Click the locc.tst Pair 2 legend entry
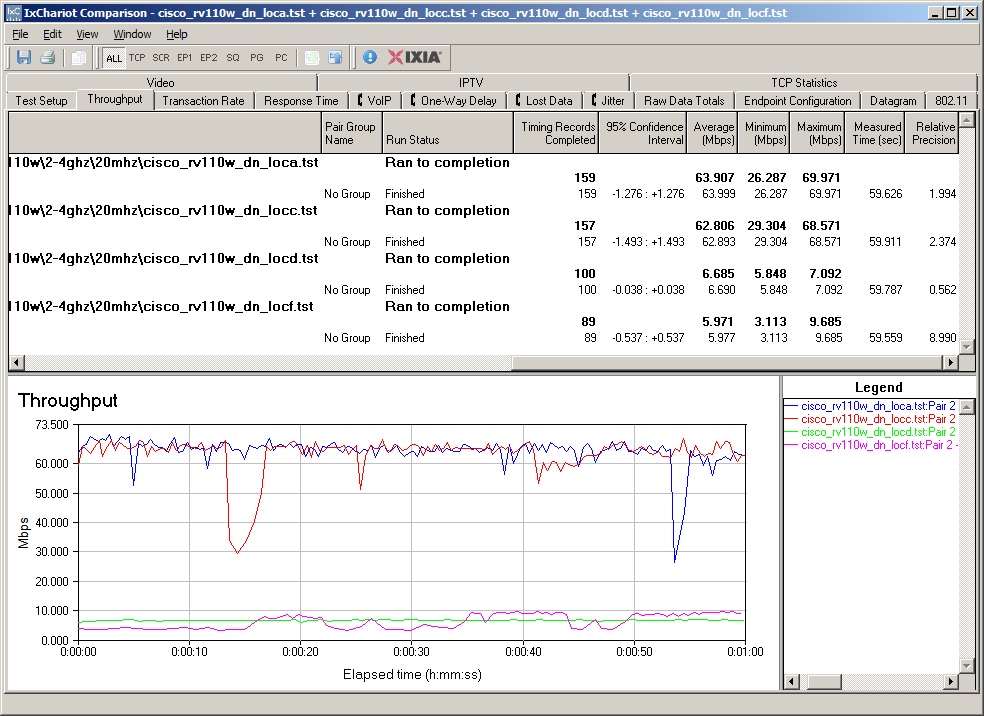The height and width of the screenshot is (716, 984). coord(872,419)
